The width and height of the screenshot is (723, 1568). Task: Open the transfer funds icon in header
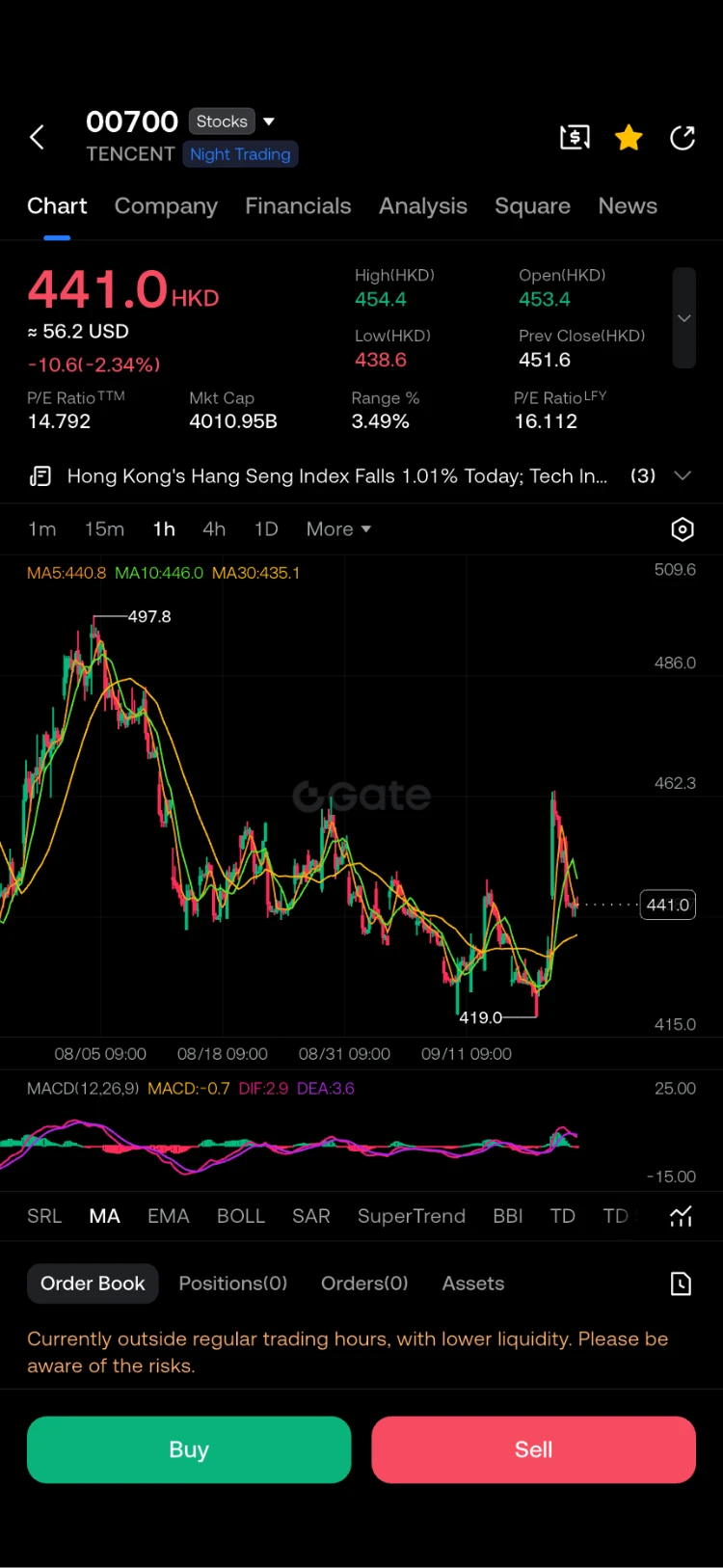[575, 138]
